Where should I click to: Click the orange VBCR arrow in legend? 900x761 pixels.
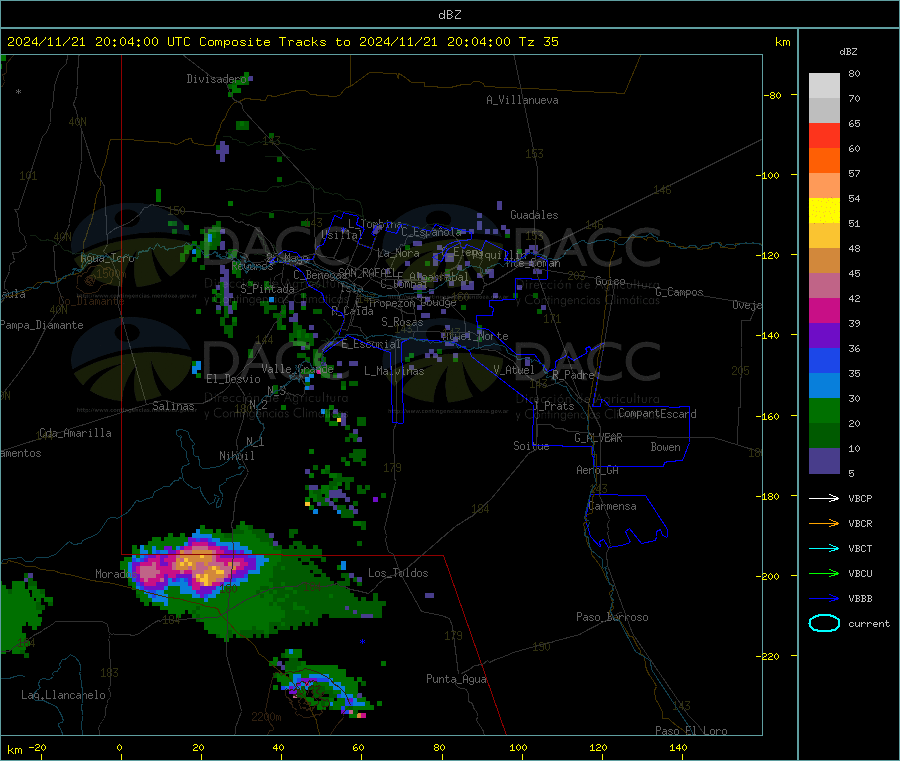pyautogui.click(x=824, y=523)
